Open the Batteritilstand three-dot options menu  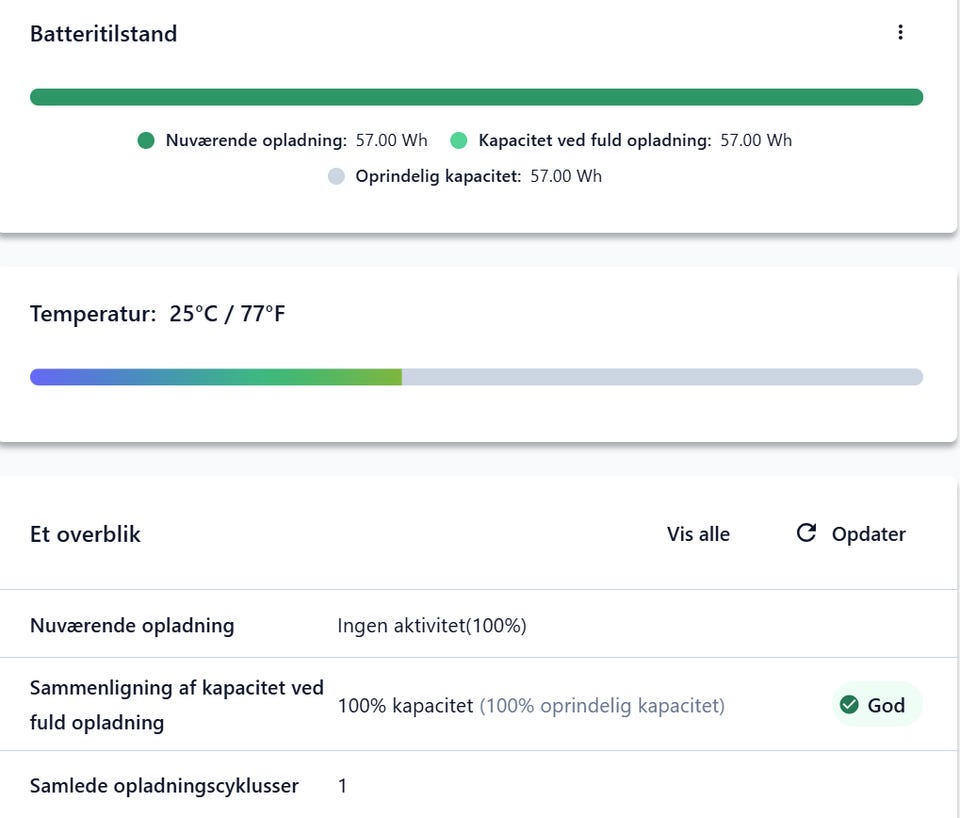click(x=900, y=33)
